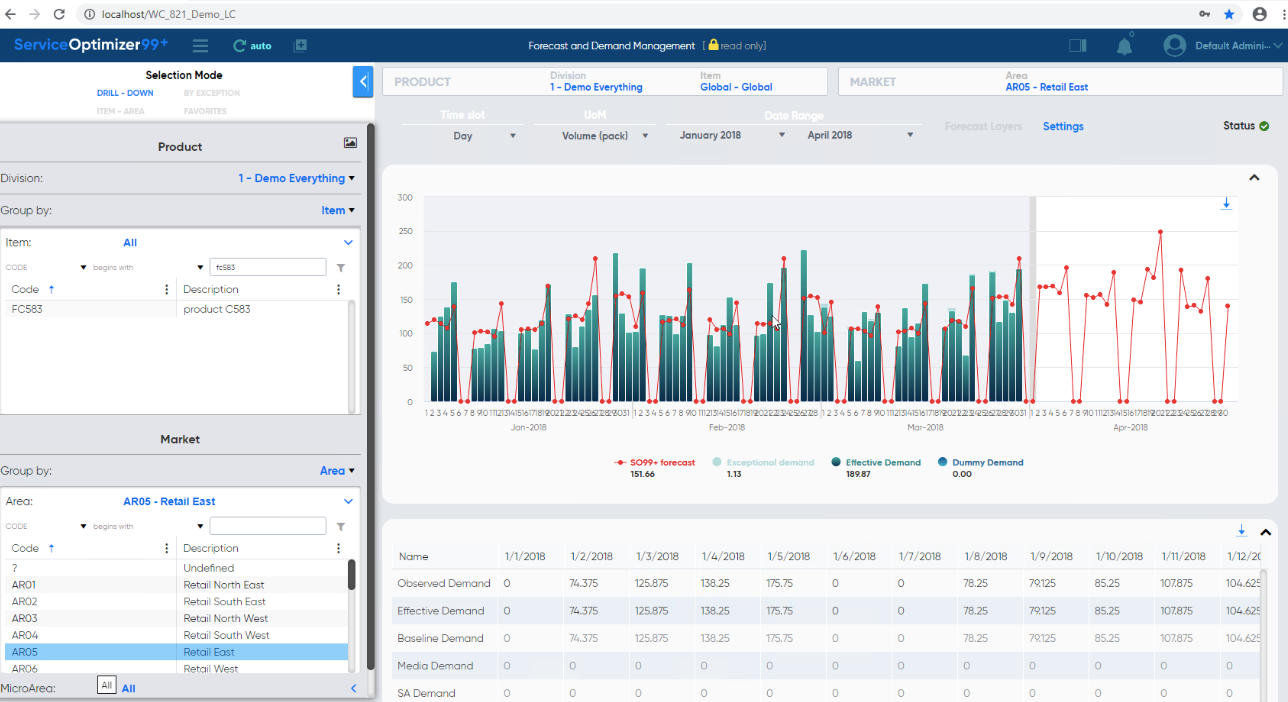Click the Item filter funnel icon
This screenshot has height=702, width=1288.
pos(341,268)
